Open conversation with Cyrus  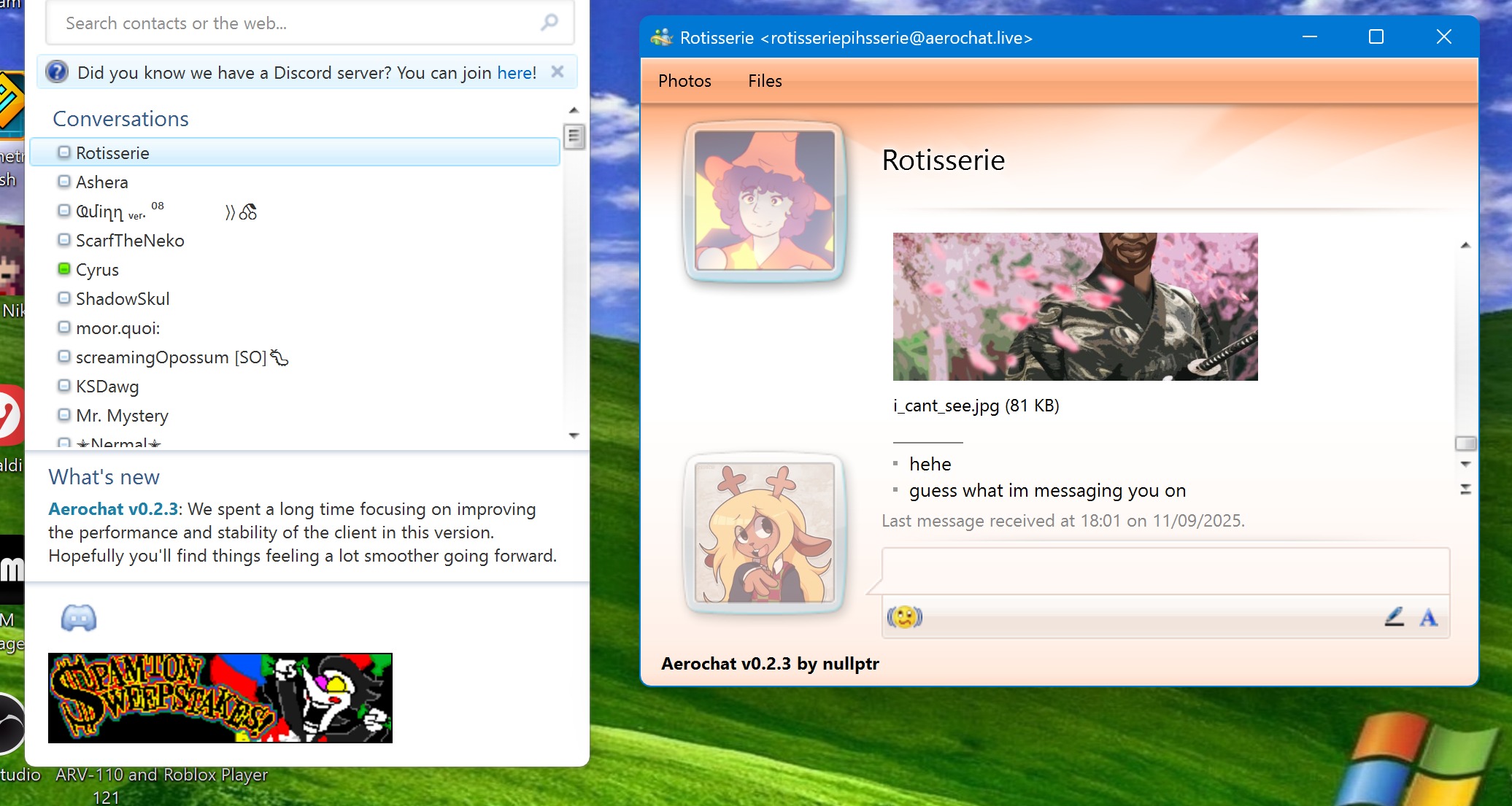(x=295, y=269)
